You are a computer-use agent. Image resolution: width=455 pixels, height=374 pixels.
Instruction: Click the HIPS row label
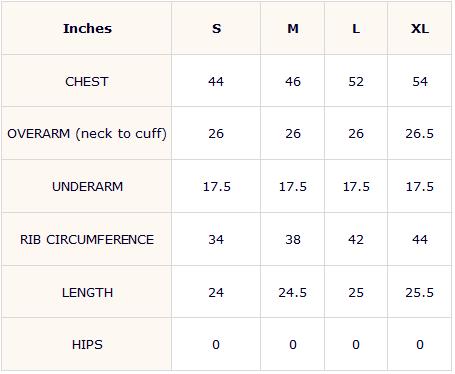pyautogui.click(x=87, y=345)
